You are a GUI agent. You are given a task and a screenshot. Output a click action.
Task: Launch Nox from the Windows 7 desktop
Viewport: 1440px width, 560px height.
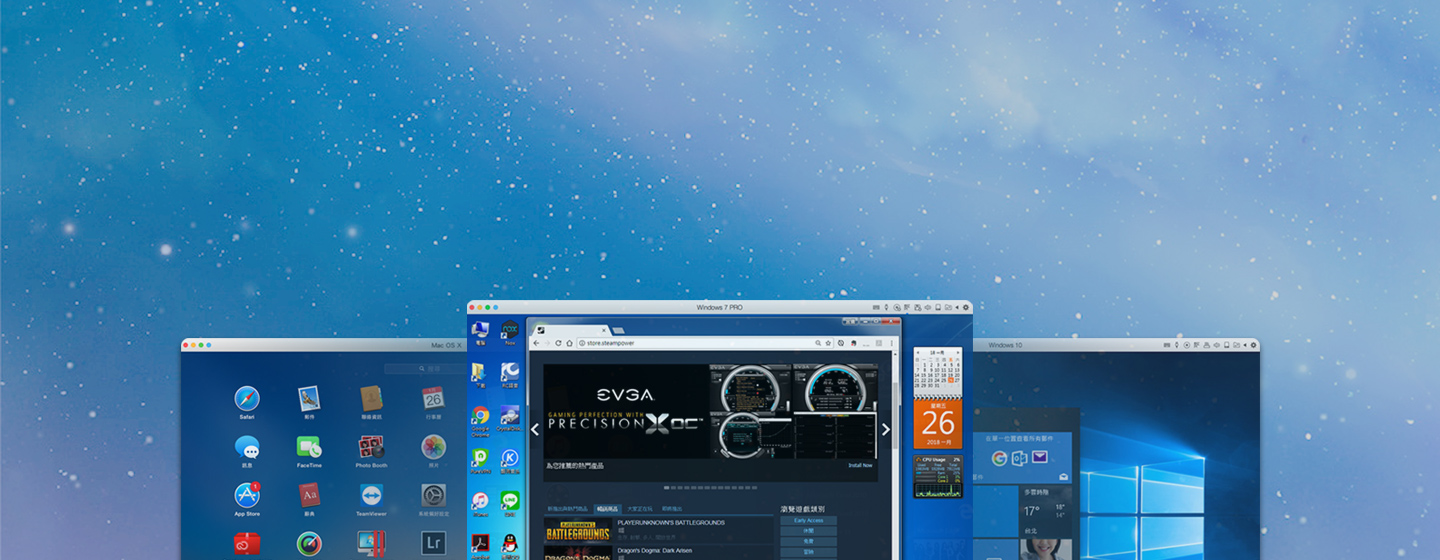coord(510,329)
